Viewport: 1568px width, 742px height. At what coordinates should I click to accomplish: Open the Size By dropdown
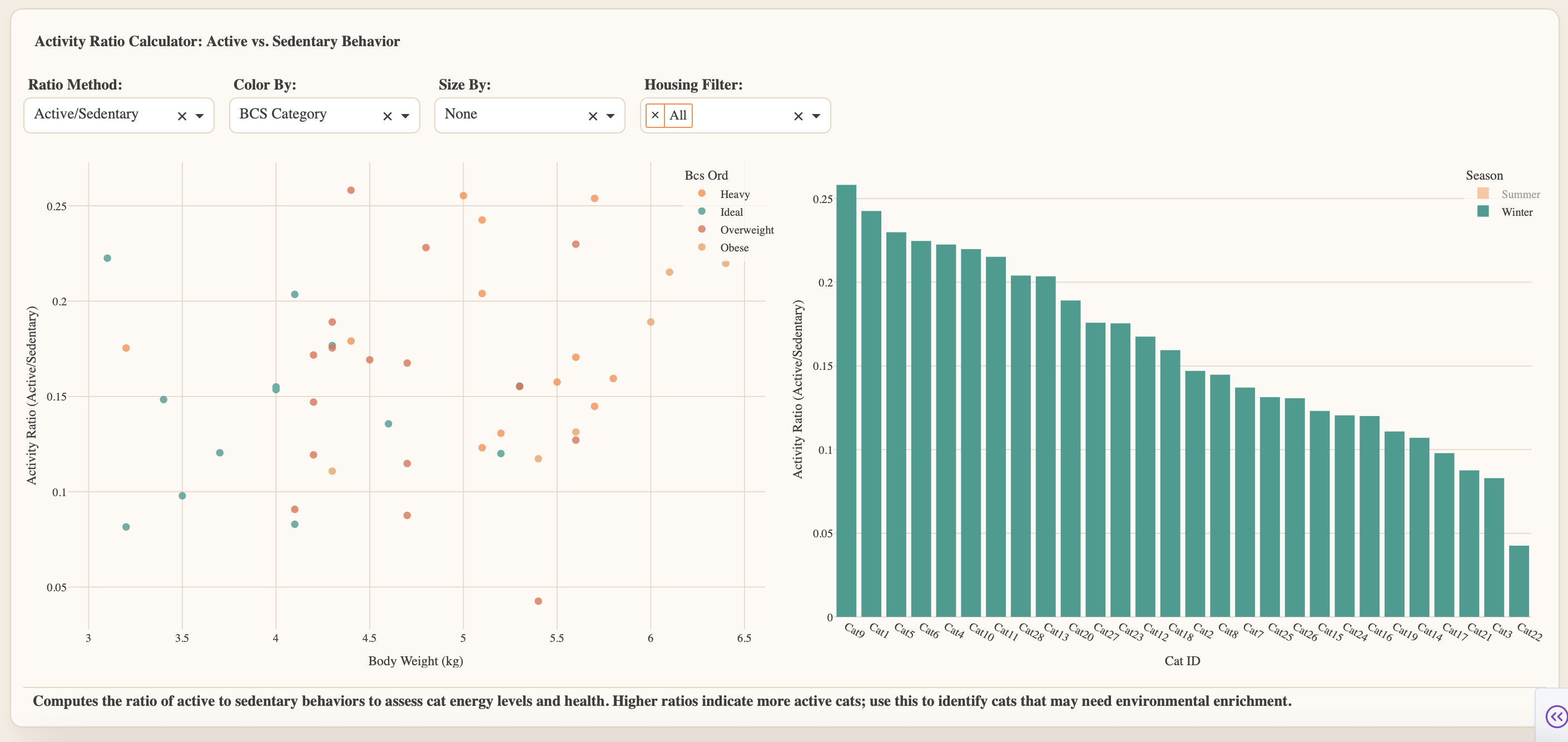coord(611,116)
